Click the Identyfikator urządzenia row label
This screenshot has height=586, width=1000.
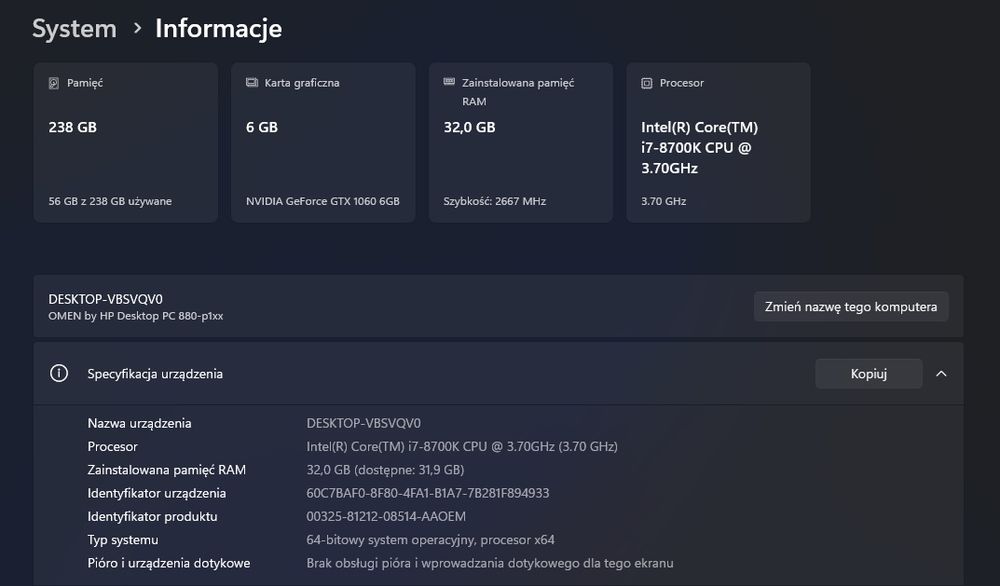(156, 493)
